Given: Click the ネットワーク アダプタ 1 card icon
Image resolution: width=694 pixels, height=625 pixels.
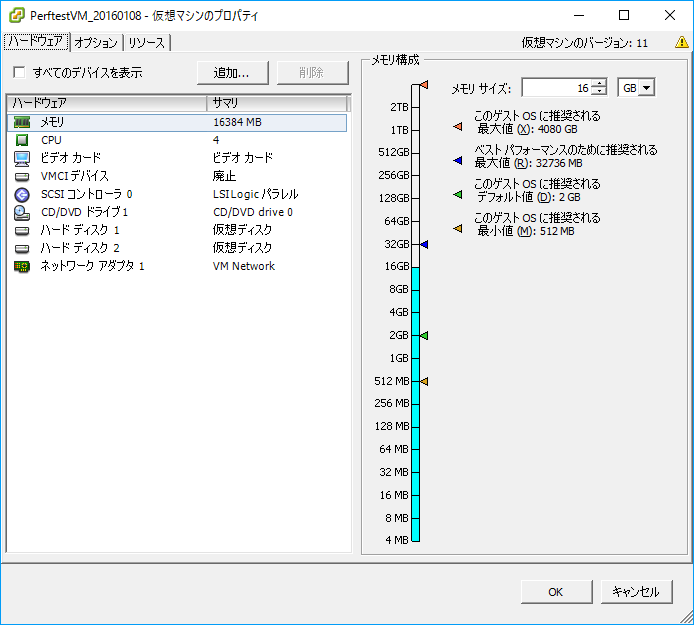Looking at the screenshot, I should coord(22,266).
